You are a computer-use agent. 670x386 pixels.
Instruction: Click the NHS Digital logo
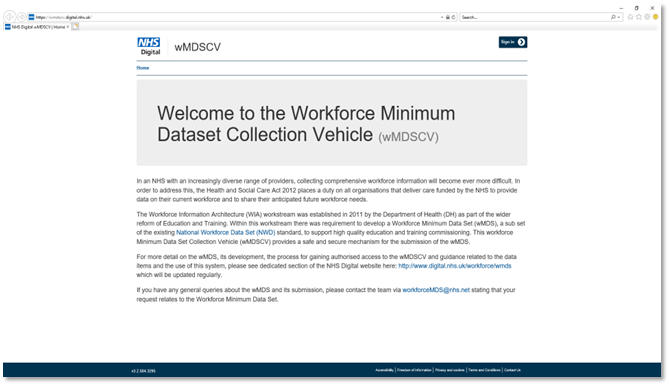pos(149,47)
